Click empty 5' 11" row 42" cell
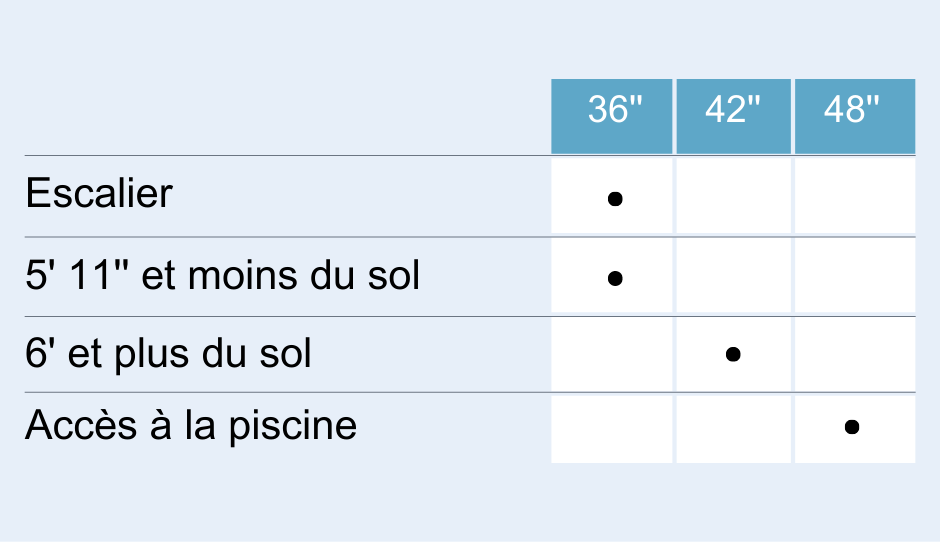Screen dimensions: 940x542 (733, 276)
